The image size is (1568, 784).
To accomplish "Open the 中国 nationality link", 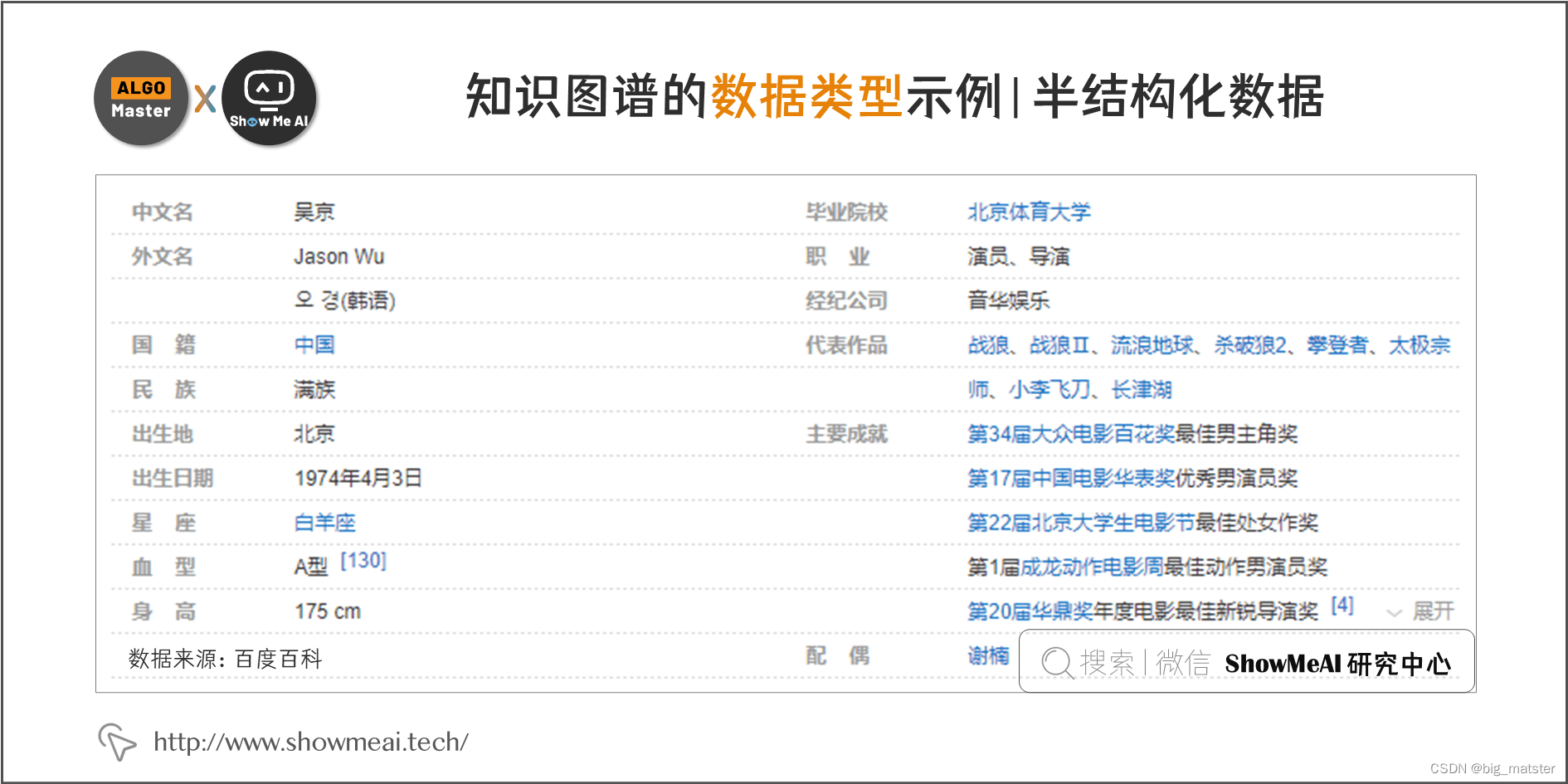I will point(314,344).
